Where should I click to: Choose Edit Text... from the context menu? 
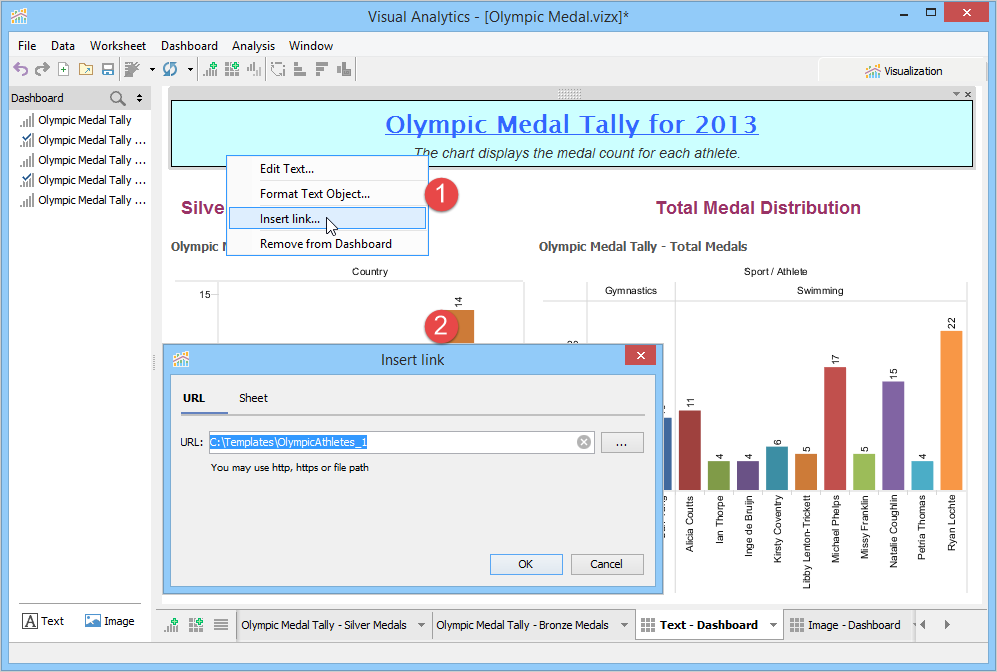coord(327,168)
